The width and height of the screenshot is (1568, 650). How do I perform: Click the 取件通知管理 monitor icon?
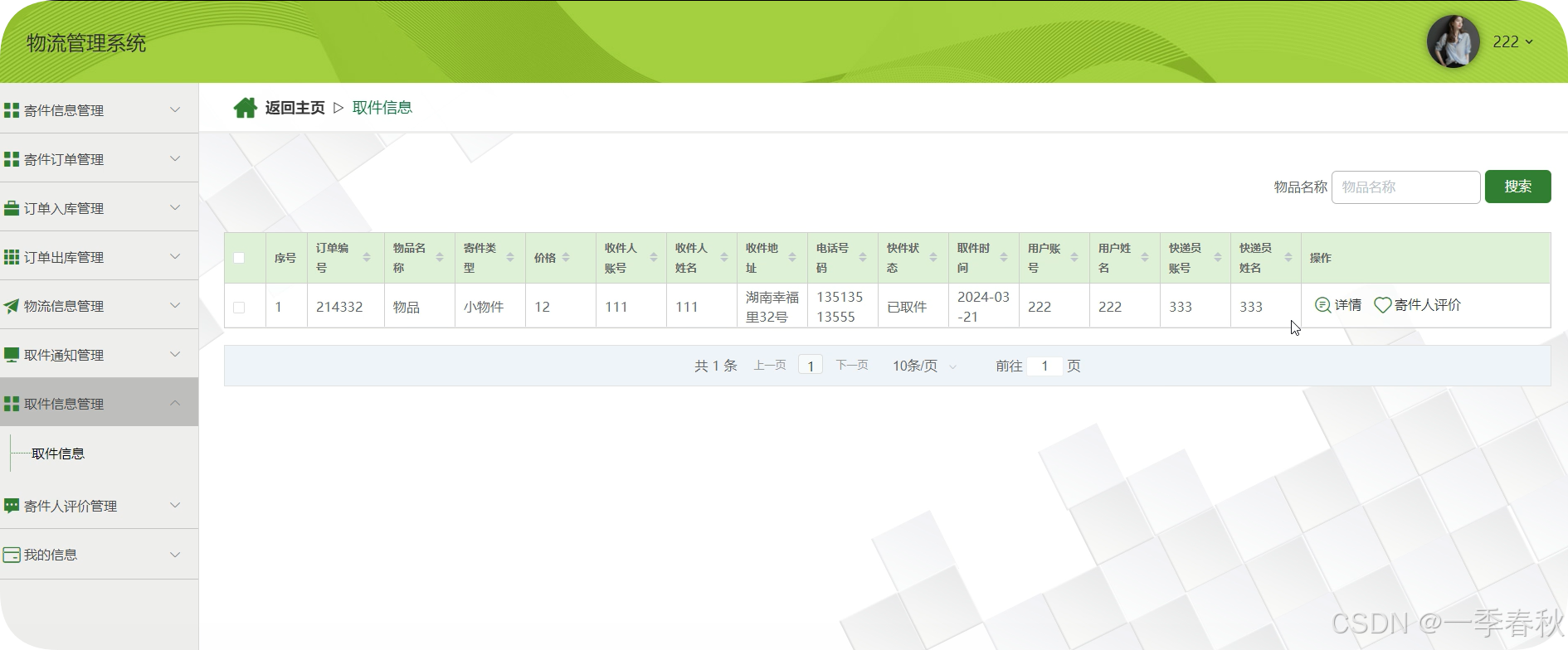click(x=12, y=355)
